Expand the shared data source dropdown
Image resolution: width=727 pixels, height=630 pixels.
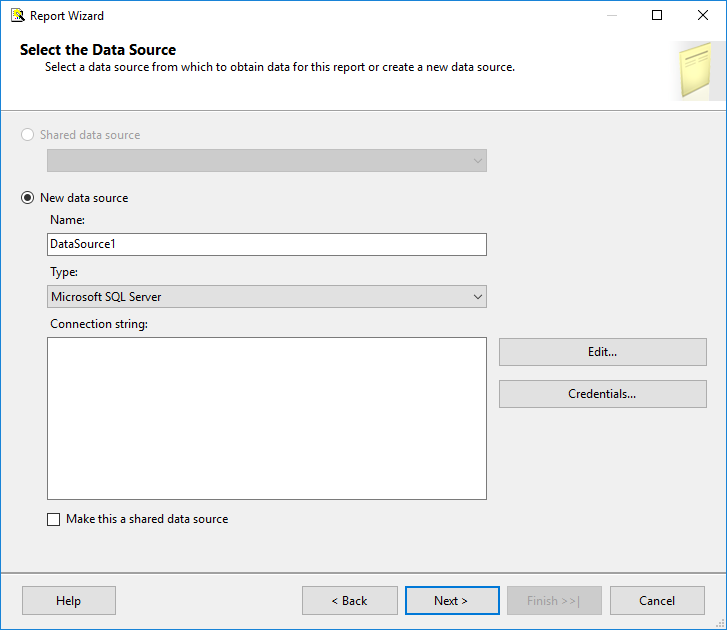[x=476, y=161]
